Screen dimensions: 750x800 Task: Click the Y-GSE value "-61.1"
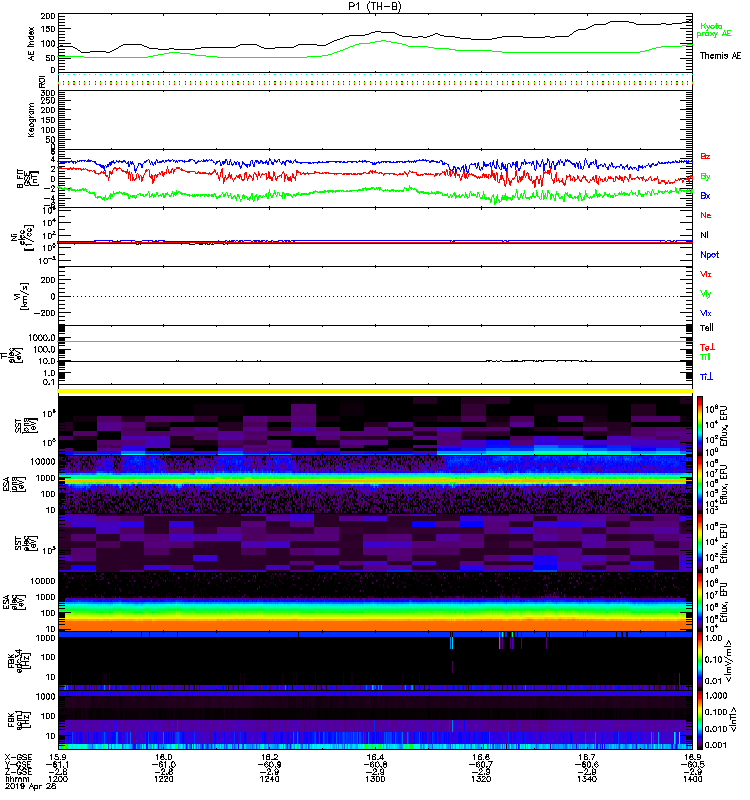(x=58, y=764)
